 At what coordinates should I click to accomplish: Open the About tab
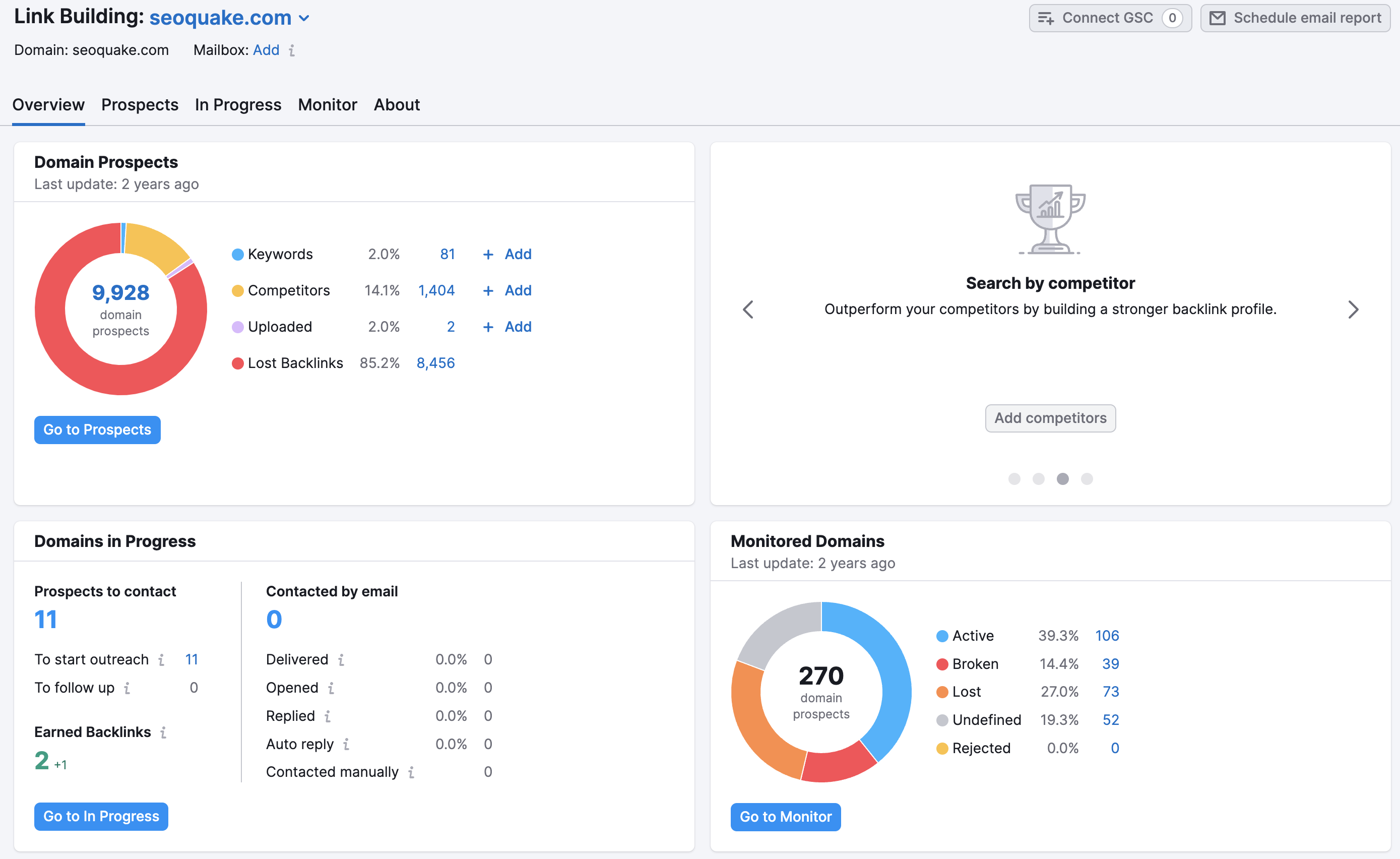[x=396, y=105]
